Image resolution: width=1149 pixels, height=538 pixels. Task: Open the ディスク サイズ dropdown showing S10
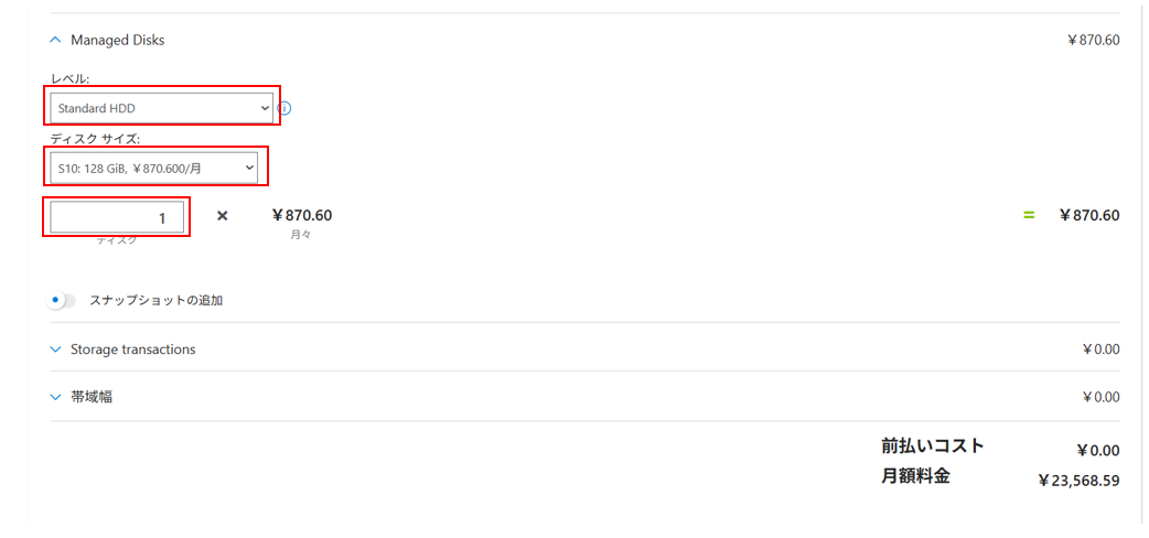pyautogui.click(x=156, y=169)
